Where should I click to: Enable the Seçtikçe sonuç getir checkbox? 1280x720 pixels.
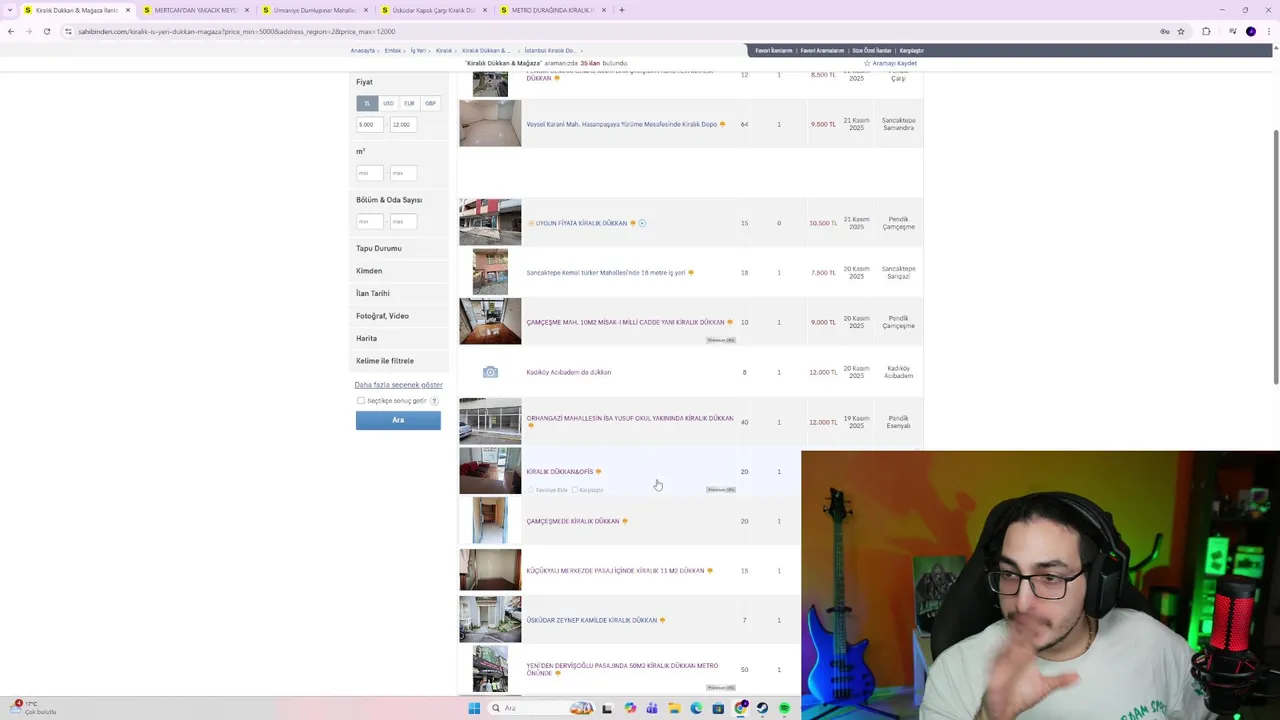coord(361,401)
